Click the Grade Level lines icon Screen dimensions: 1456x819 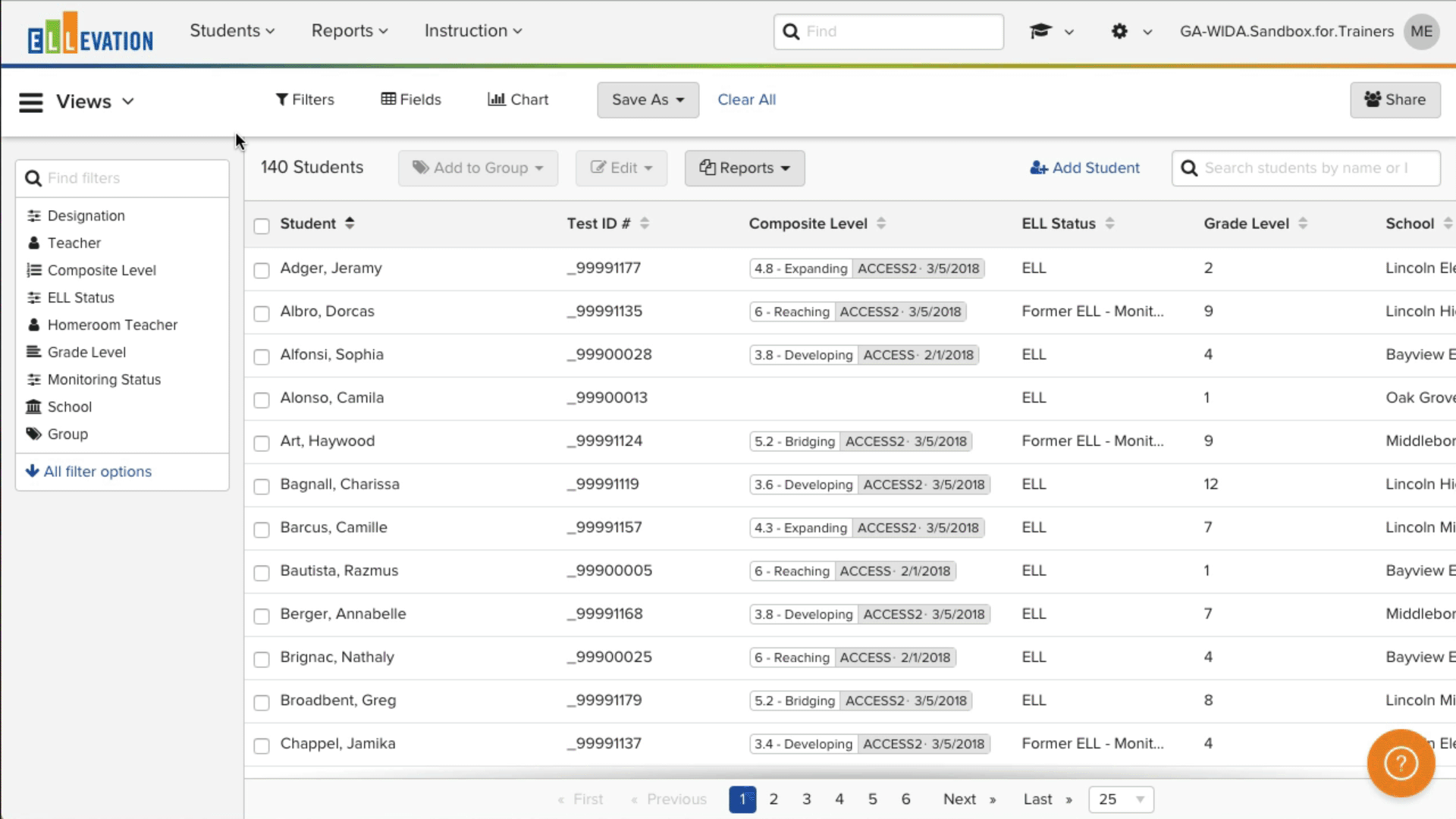[34, 353]
